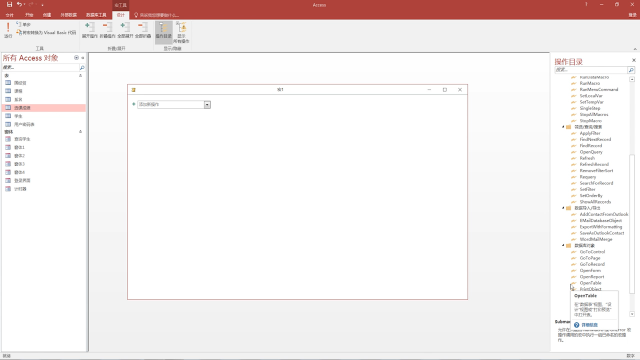Select the OpenForm action in catalog
The height and width of the screenshot is (360, 640).
click(590, 270)
